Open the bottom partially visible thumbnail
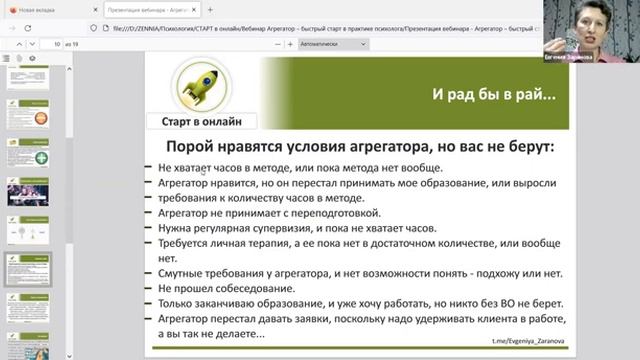This screenshot has width=640, height=360. (x=28, y=346)
